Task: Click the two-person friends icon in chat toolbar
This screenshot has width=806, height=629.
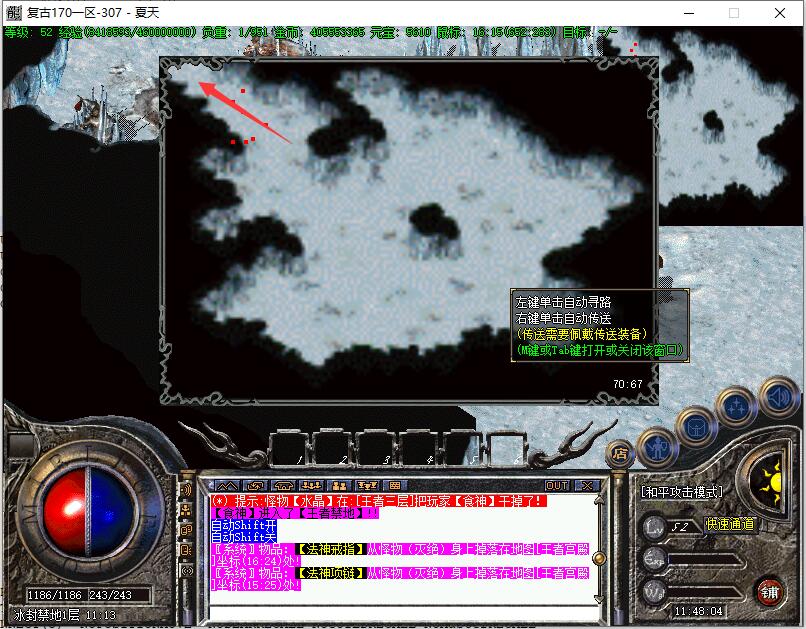Action: pyautogui.click(x=339, y=485)
